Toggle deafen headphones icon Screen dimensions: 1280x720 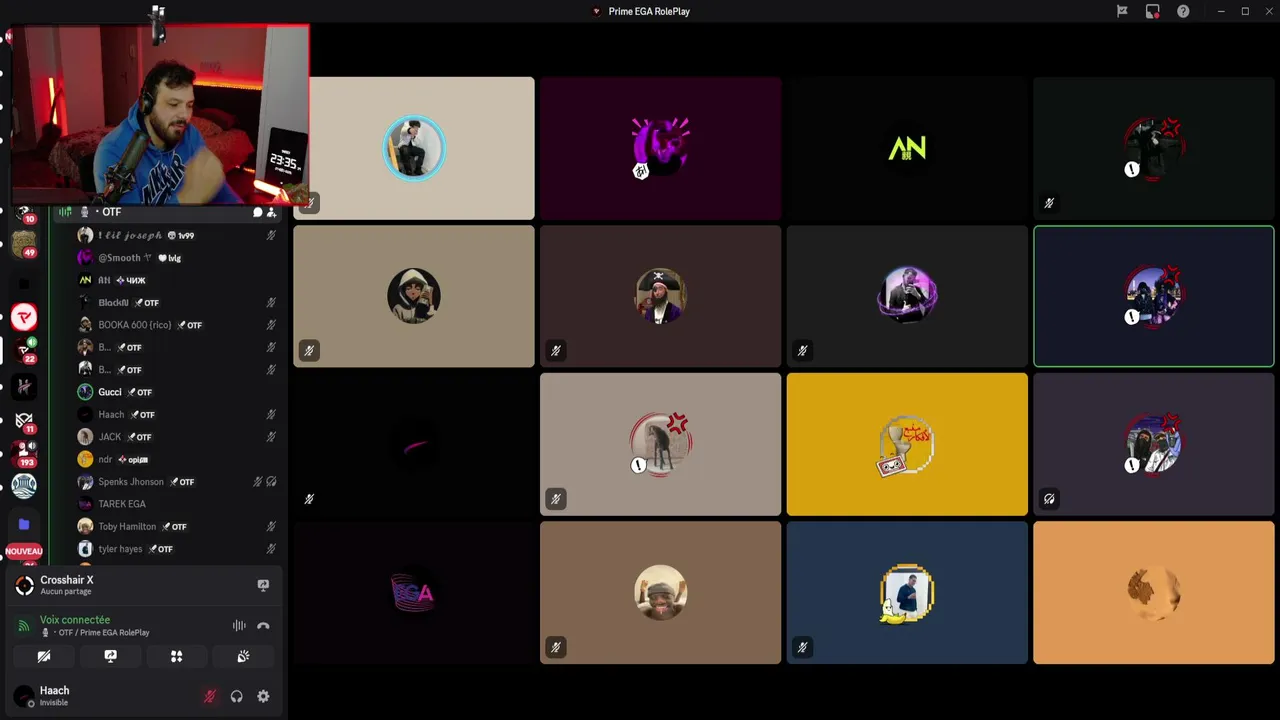click(237, 696)
